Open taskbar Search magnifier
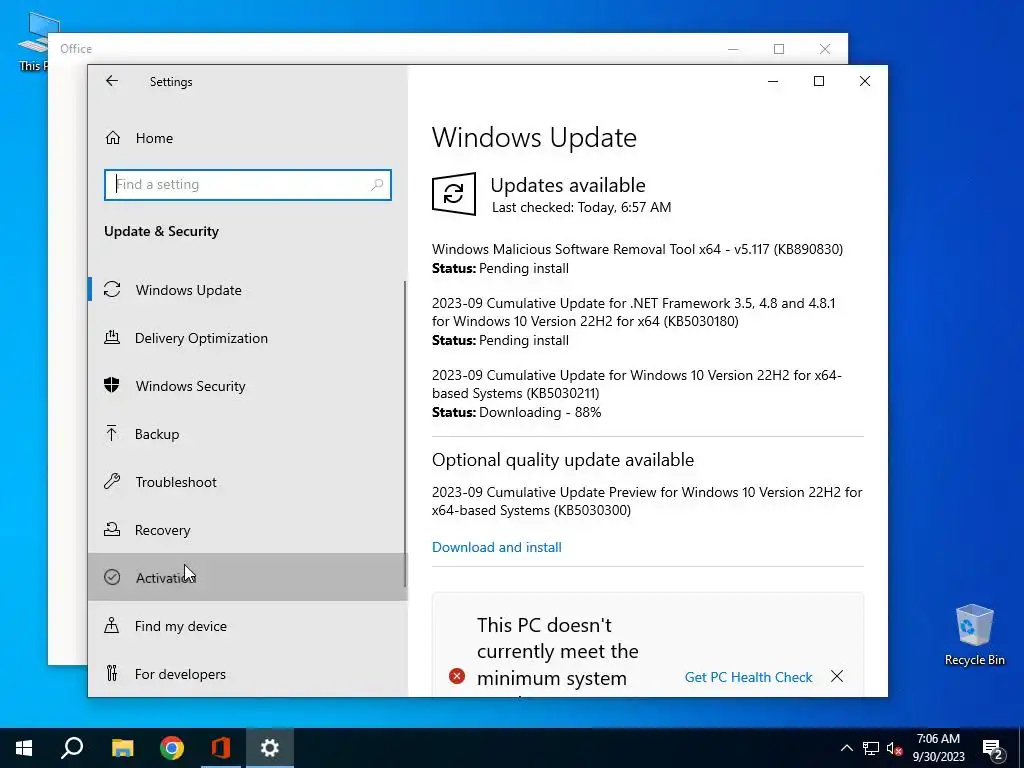The width and height of the screenshot is (1024, 768). 72,748
